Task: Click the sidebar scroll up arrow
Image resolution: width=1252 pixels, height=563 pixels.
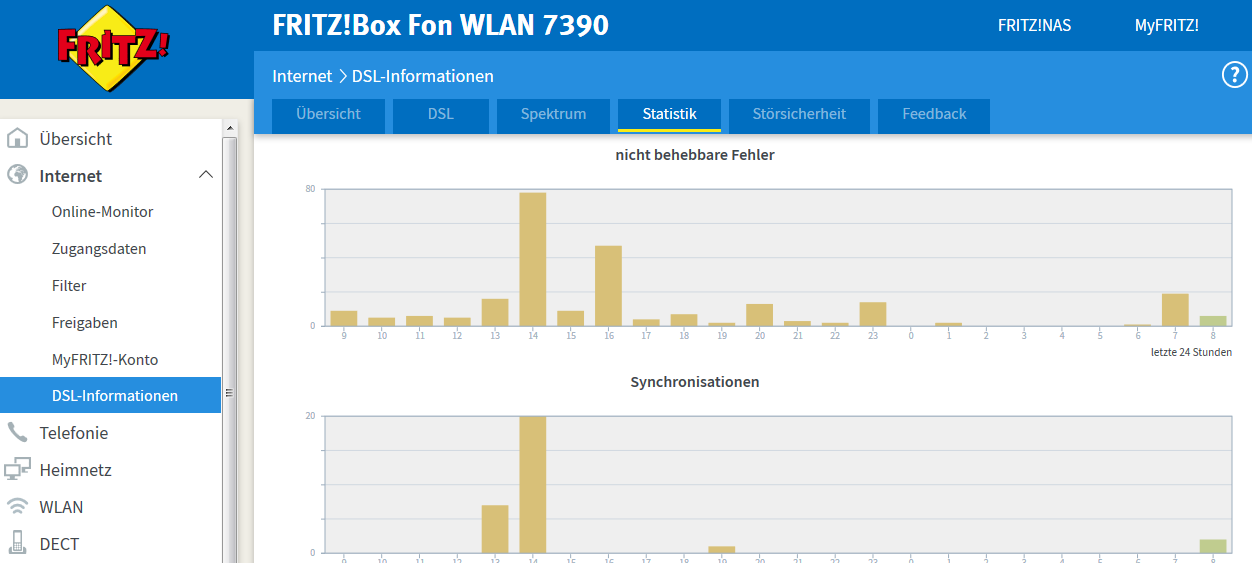Action: (230, 128)
